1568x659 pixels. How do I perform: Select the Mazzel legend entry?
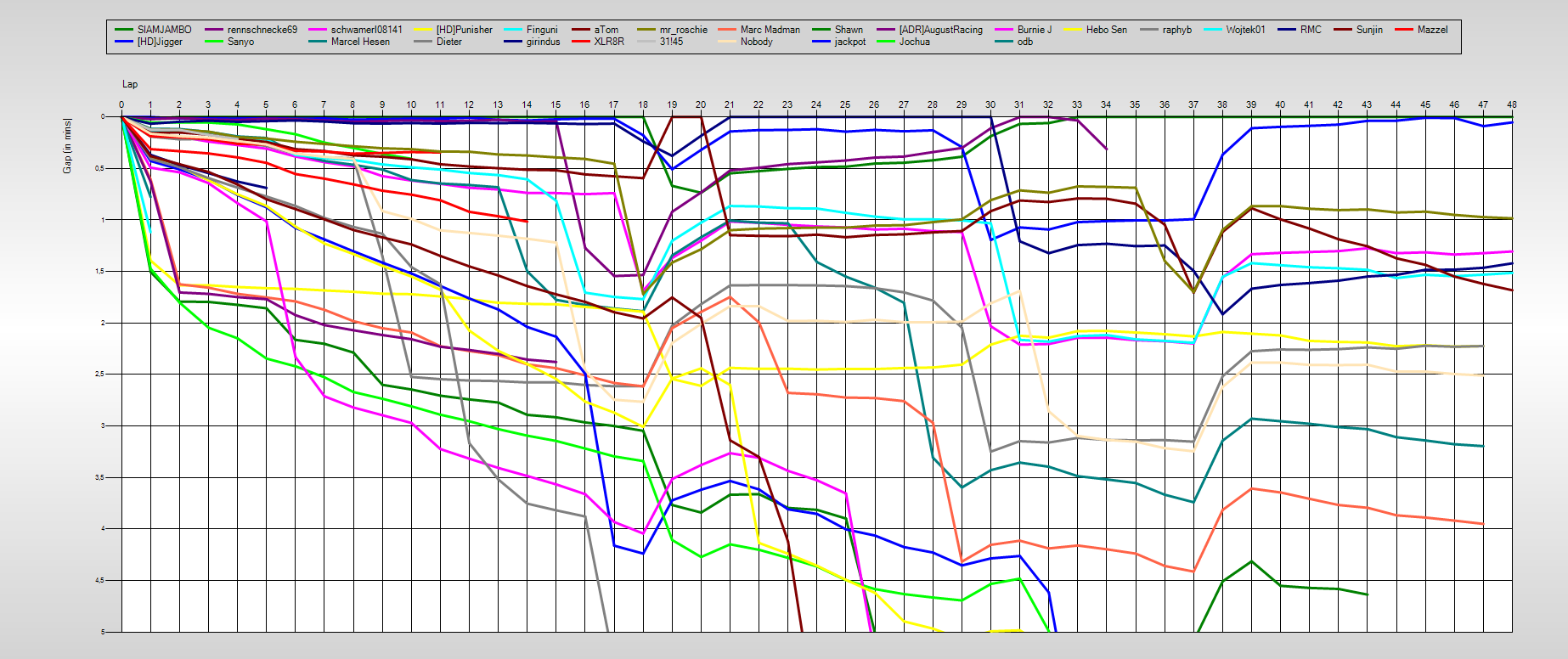[1432, 30]
